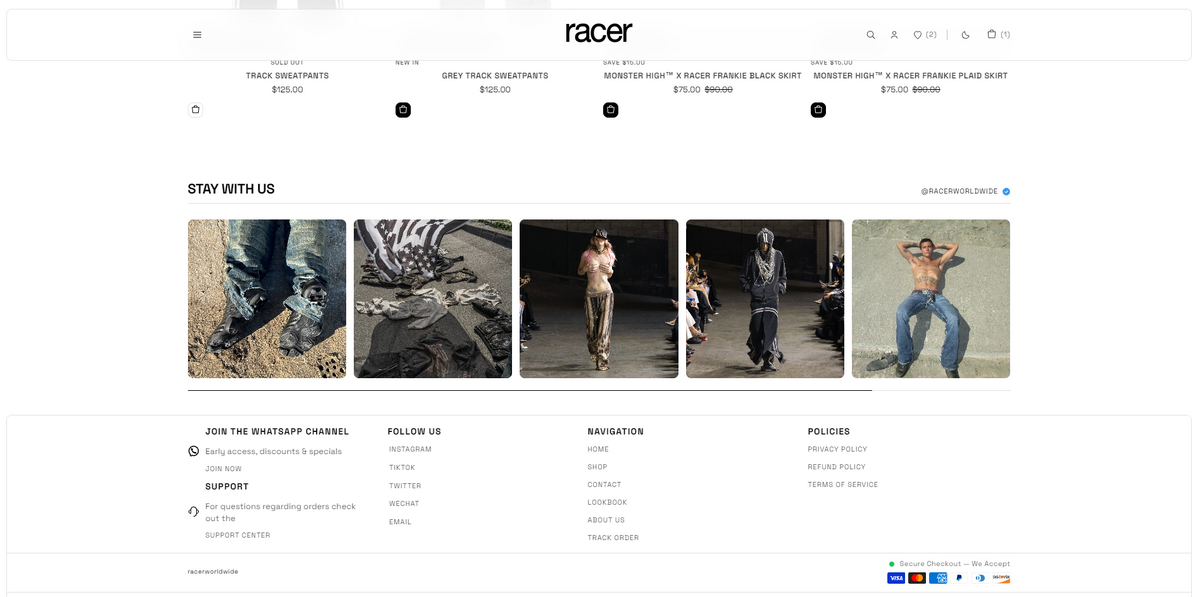Open the Grey Track Sweatpants product title
The width and height of the screenshot is (1200, 597).
click(495, 76)
